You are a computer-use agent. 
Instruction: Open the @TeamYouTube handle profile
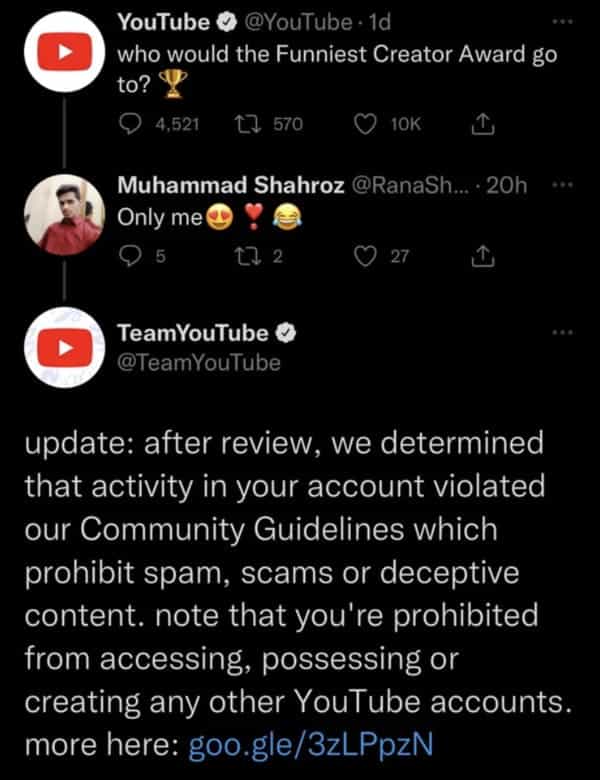(x=199, y=363)
